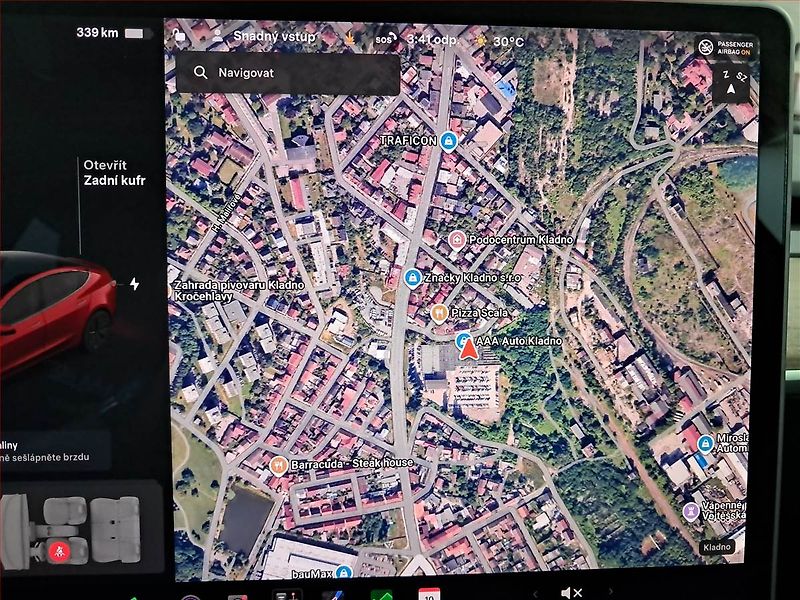Screen dimensions: 800x600
Task: Tap the charge port lightning icon
Action: coord(135,284)
